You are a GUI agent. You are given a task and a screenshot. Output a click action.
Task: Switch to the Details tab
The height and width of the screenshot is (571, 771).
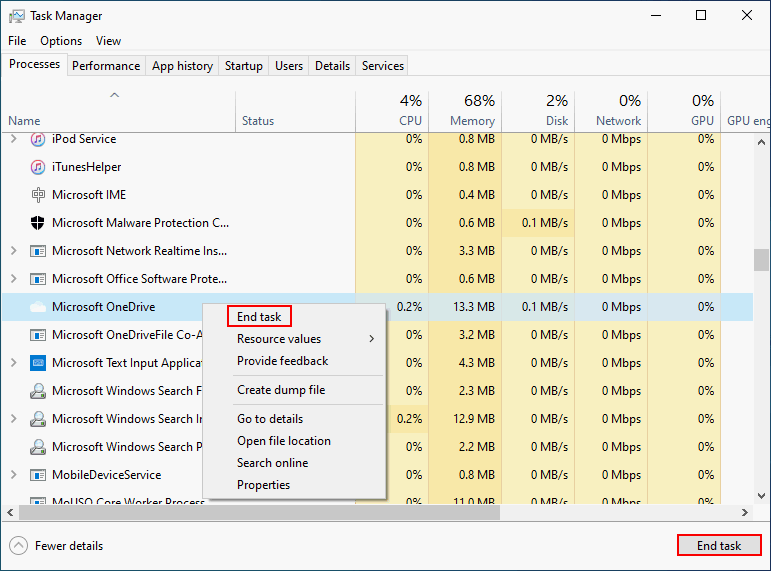332,66
